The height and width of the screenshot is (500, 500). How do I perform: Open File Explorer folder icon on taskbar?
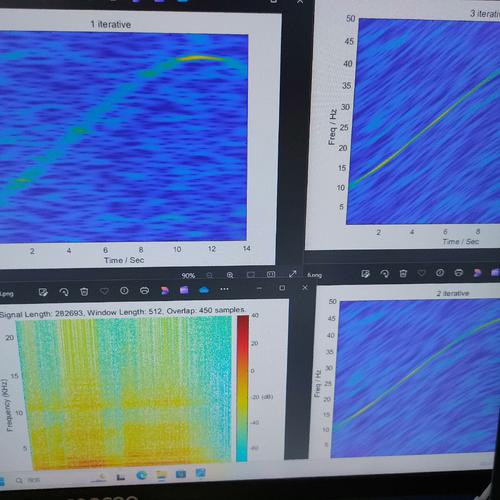[x=161, y=475]
